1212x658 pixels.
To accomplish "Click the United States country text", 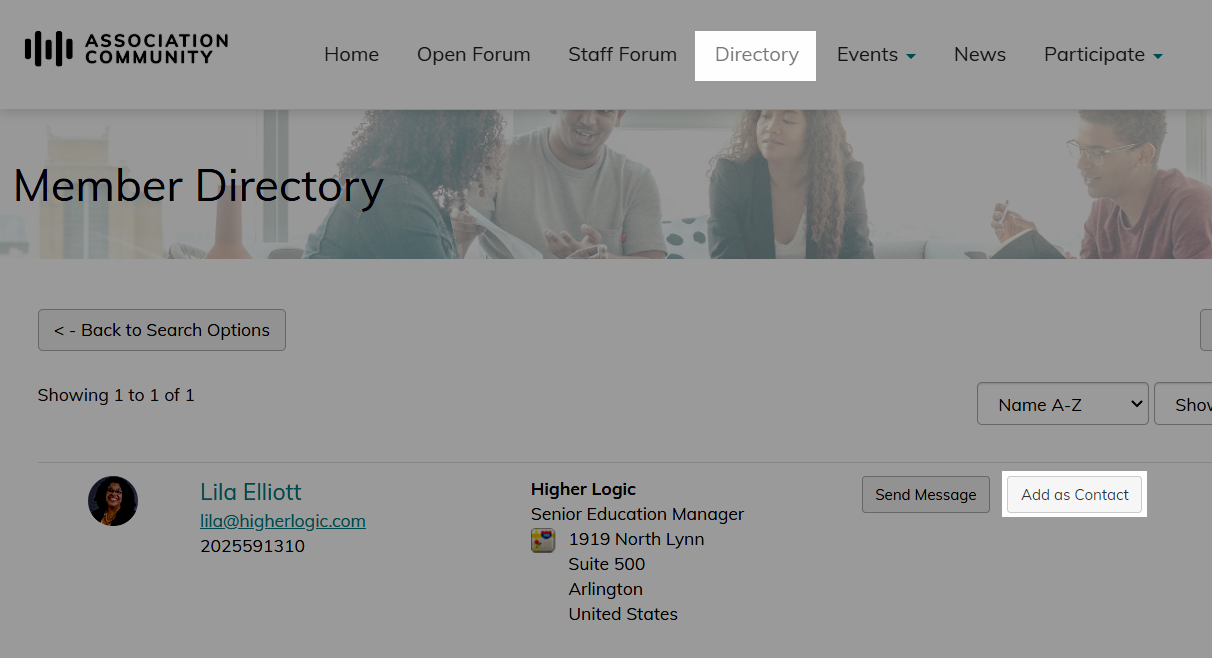I will 623,614.
